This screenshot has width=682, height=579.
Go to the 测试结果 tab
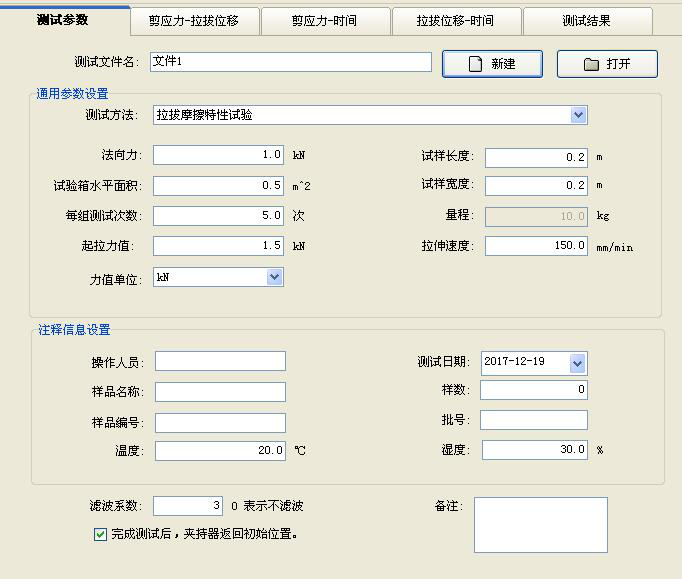tap(586, 21)
